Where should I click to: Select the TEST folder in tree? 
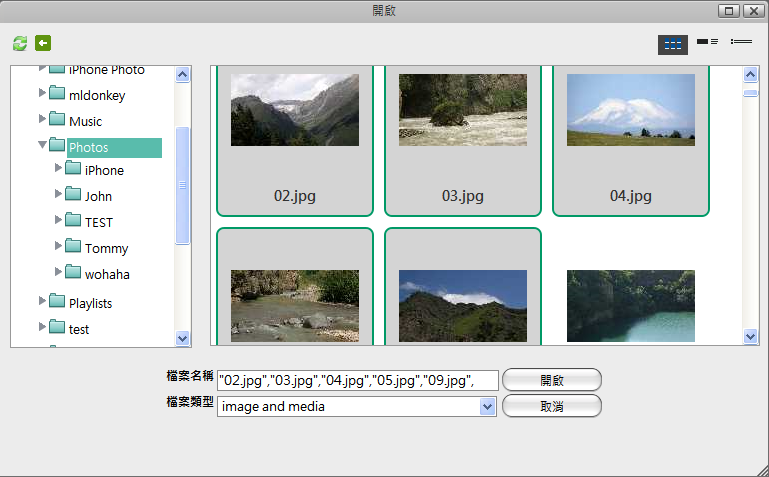coord(98,222)
